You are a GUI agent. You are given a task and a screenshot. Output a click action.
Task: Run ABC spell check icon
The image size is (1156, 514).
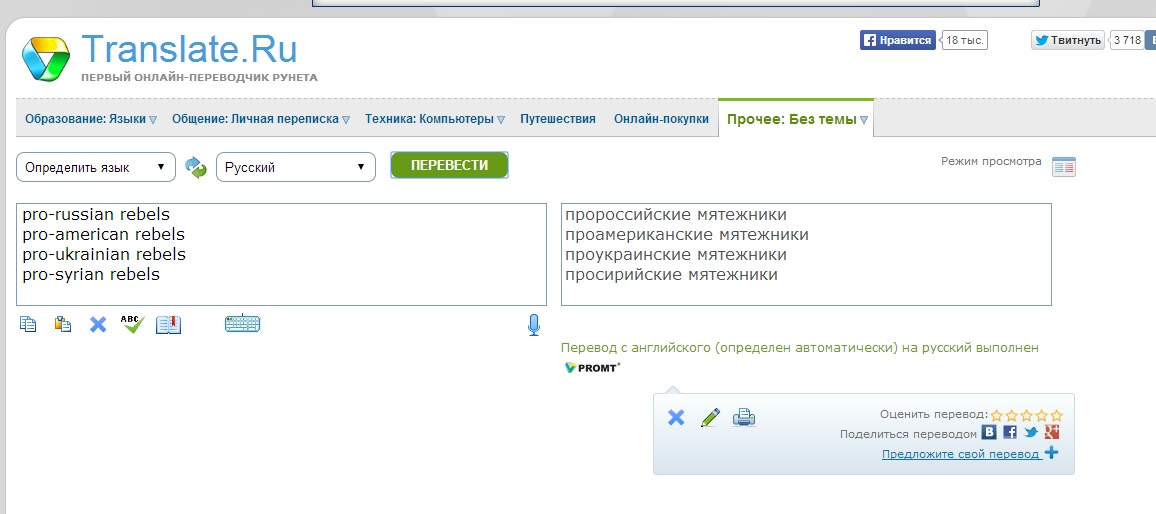133,324
